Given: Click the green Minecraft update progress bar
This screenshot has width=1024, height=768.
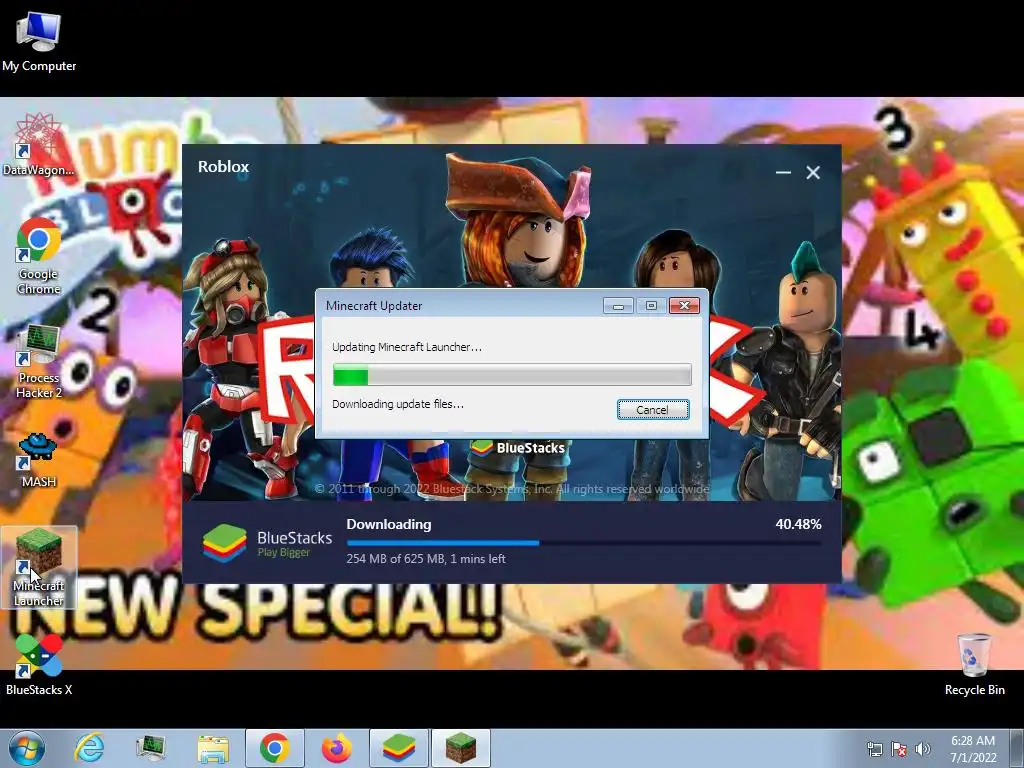Looking at the screenshot, I should coord(512,376).
